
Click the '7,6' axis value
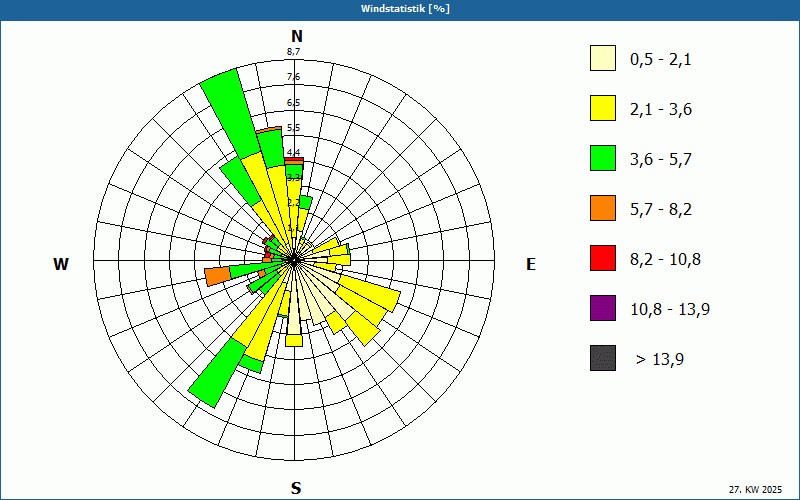[293, 77]
